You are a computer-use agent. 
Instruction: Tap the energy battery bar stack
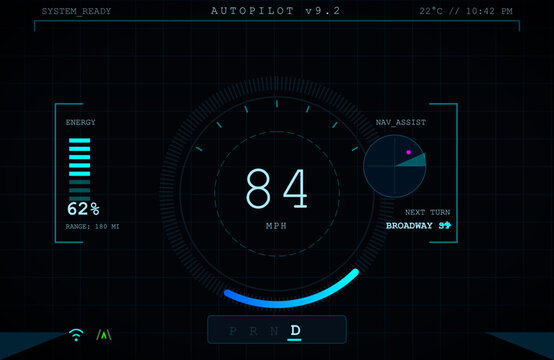pos(79,170)
